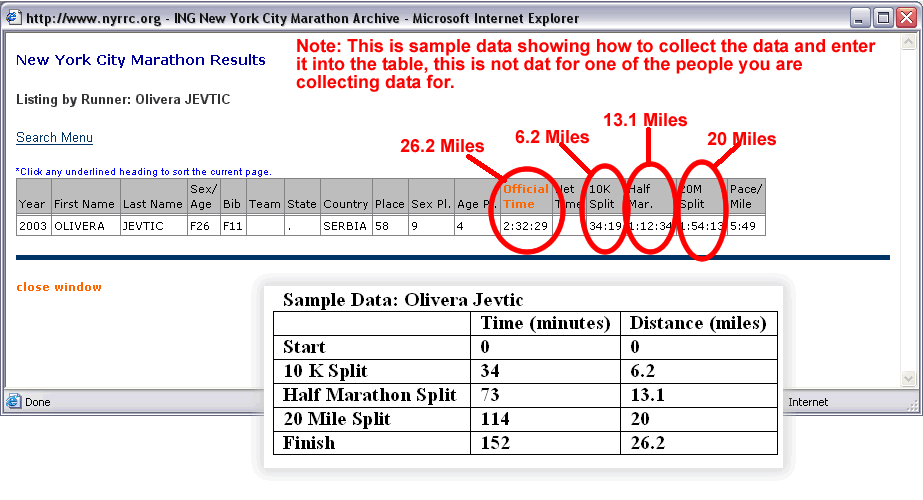
Task: Click the orange 'close window' link
Action: (x=59, y=287)
